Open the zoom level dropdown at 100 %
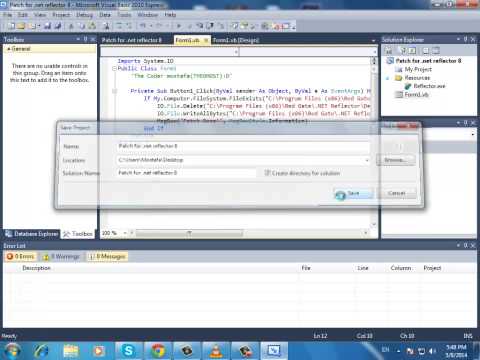 (125, 233)
